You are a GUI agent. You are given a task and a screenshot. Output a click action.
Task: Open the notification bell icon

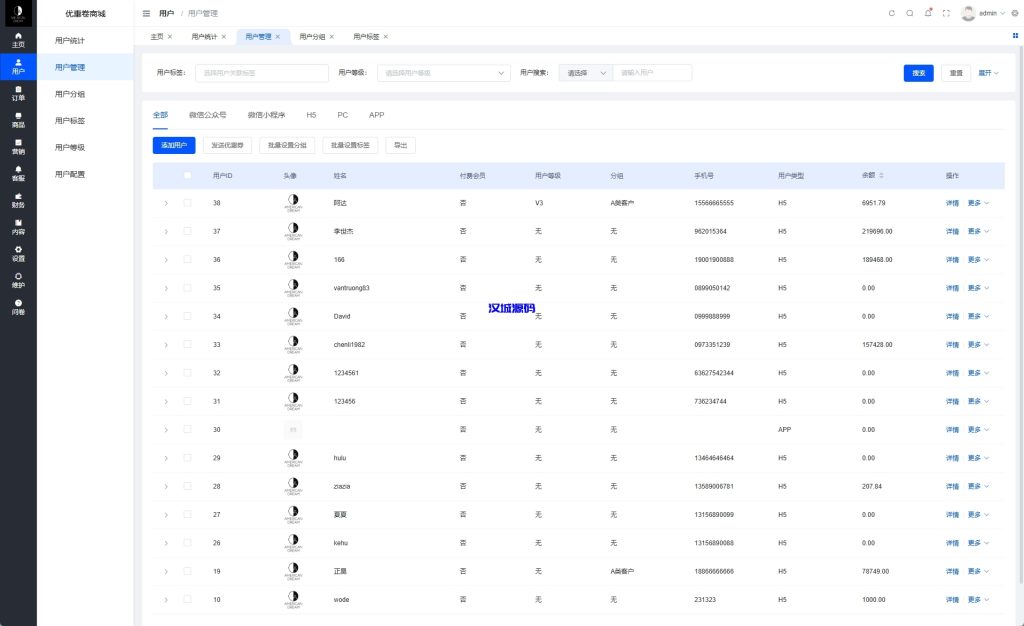pyautogui.click(x=928, y=13)
